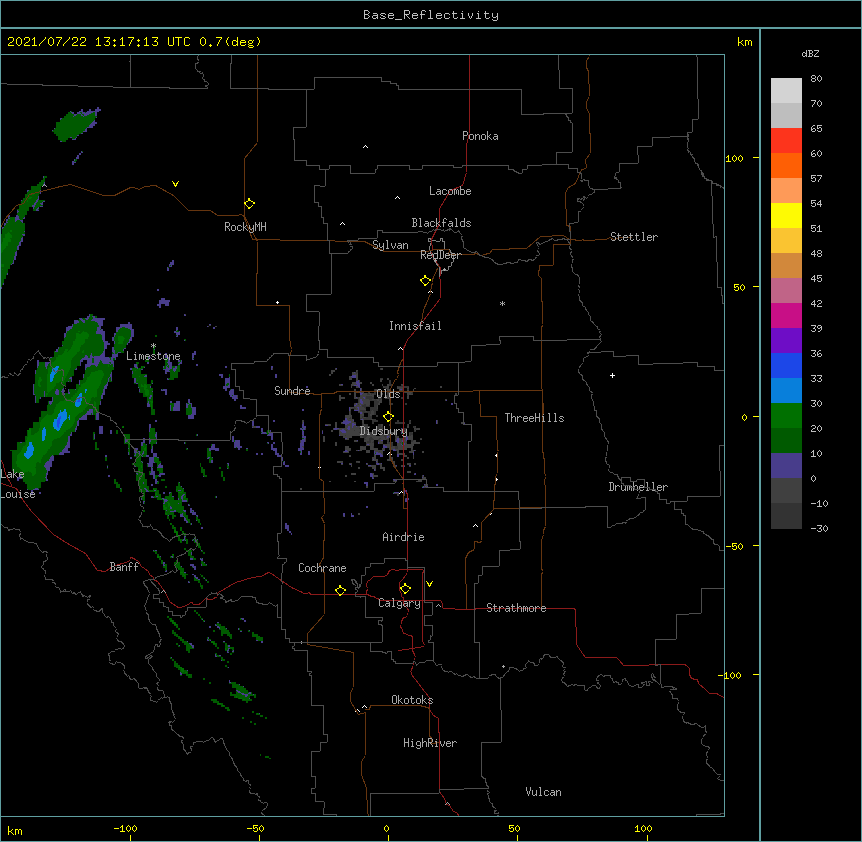
Task: Select the slate-blue 10 dBZ legend swatch
Action: coord(786,466)
